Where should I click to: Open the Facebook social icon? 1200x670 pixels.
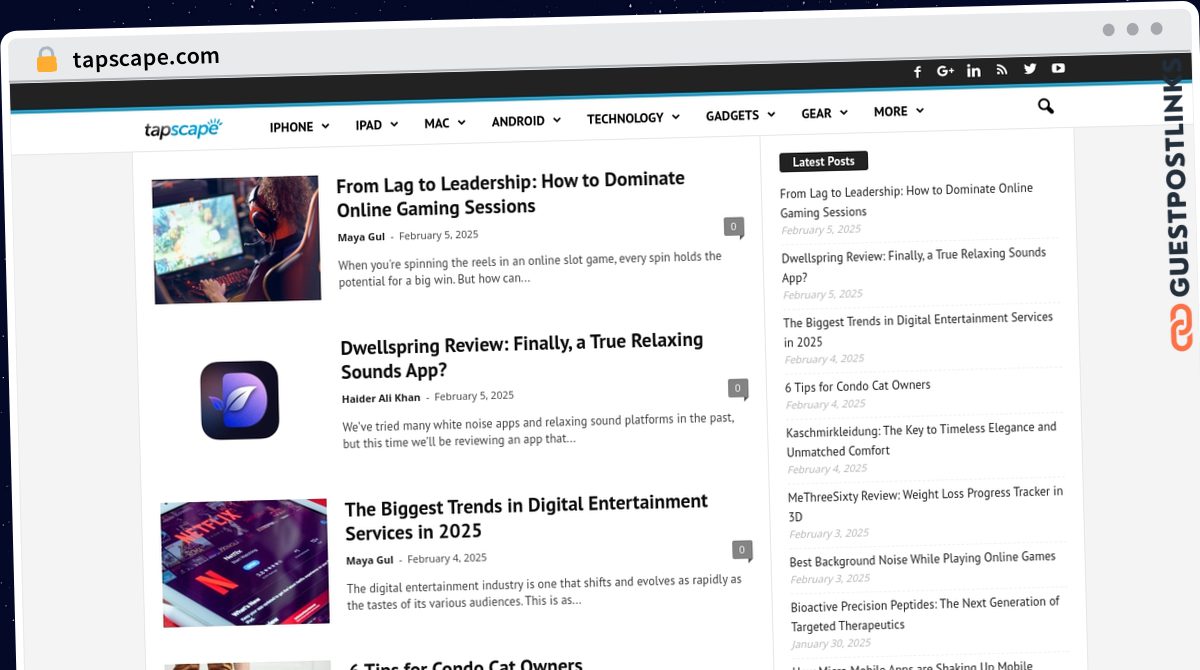click(x=917, y=72)
